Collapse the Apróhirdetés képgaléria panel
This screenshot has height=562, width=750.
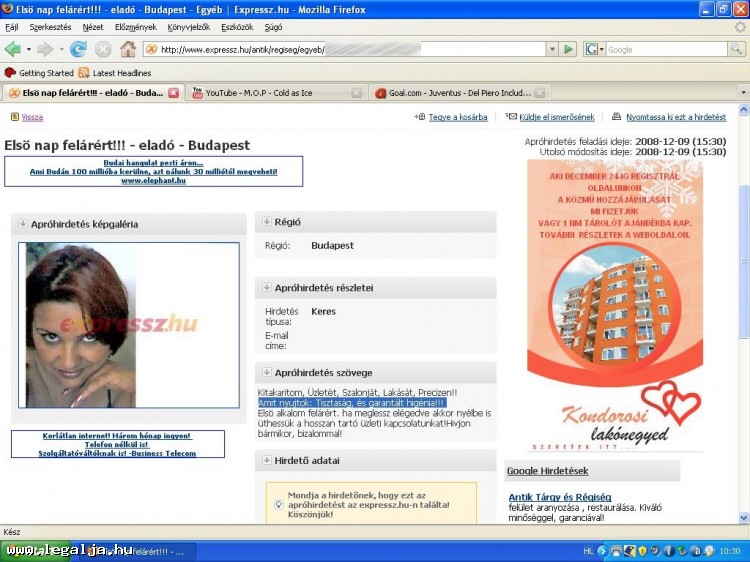(23, 225)
